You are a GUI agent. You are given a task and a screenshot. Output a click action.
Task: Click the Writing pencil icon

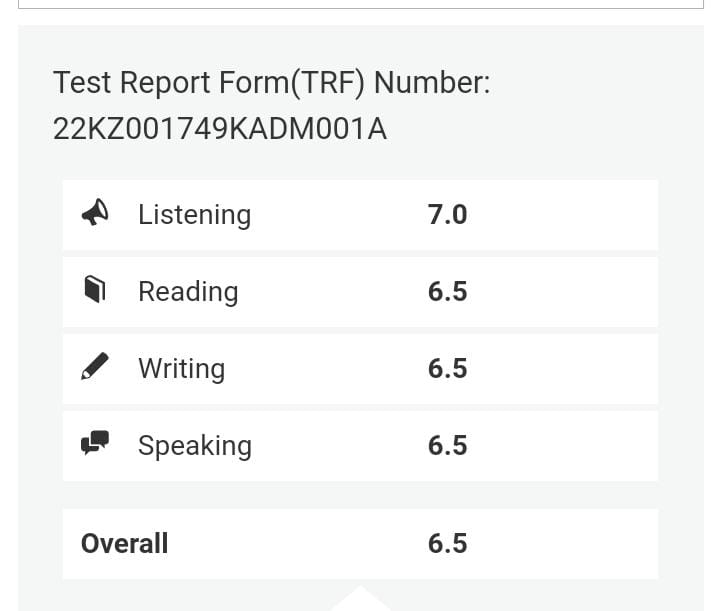click(95, 366)
